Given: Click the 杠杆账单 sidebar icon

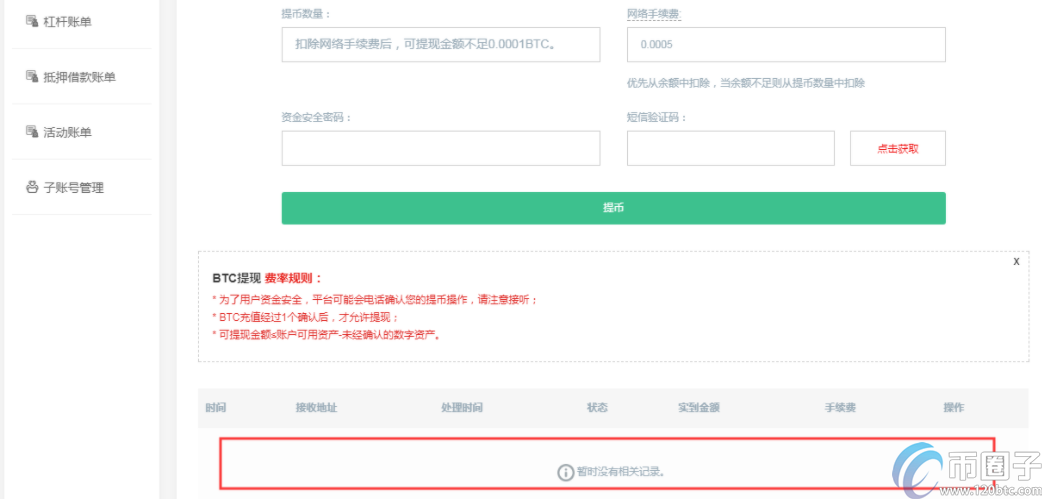Looking at the screenshot, I should click(31, 21).
